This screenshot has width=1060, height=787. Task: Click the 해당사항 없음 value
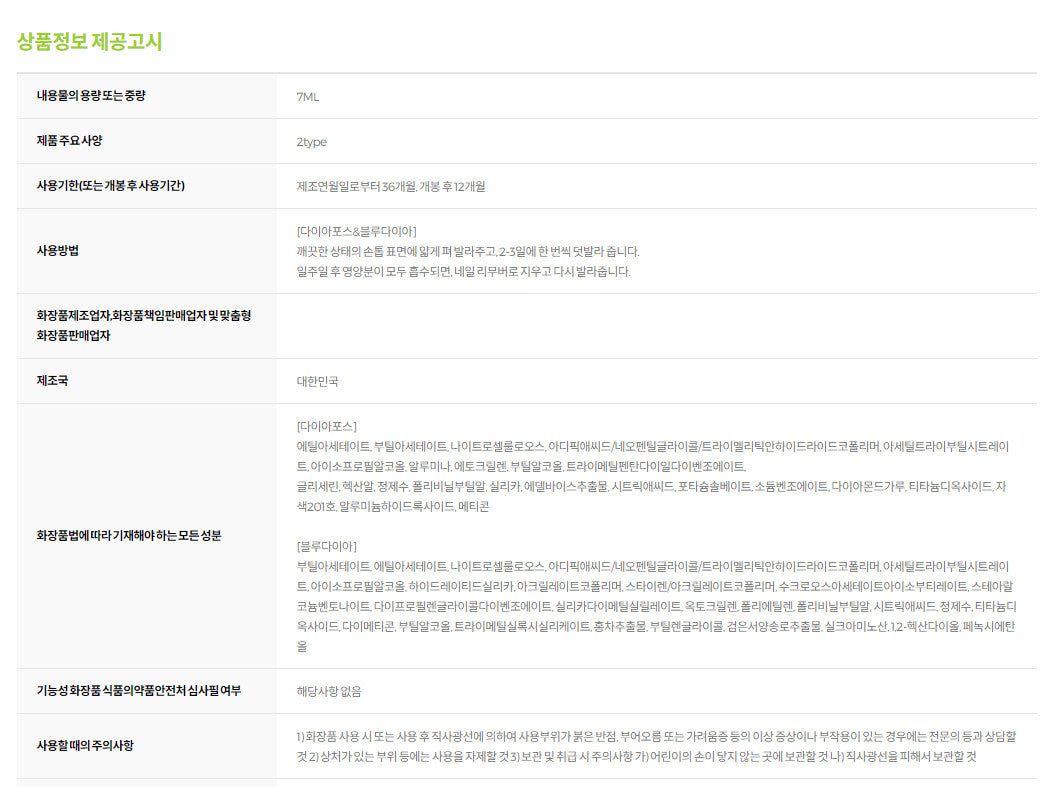(329, 691)
